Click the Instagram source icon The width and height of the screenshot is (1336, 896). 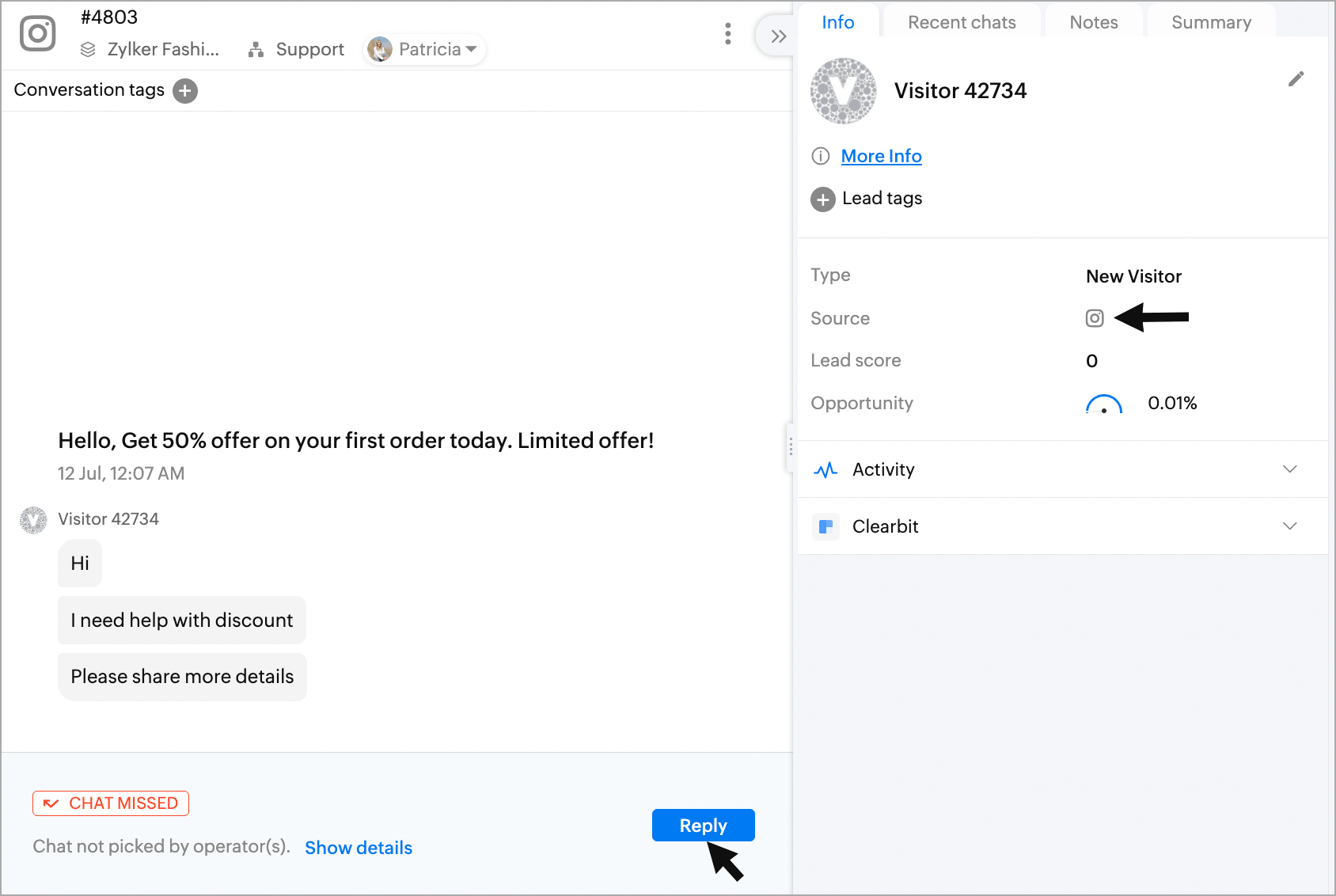click(x=1094, y=318)
